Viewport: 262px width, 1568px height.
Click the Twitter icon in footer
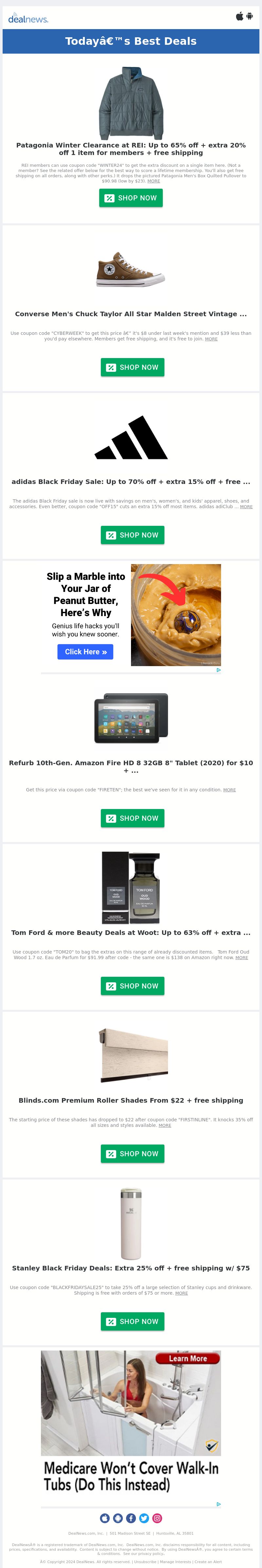click(x=144, y=1518)
